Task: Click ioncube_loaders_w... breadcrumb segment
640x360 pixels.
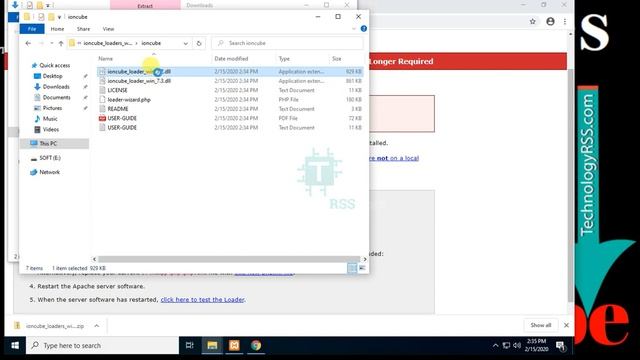Action: click(x=107, y=43)
